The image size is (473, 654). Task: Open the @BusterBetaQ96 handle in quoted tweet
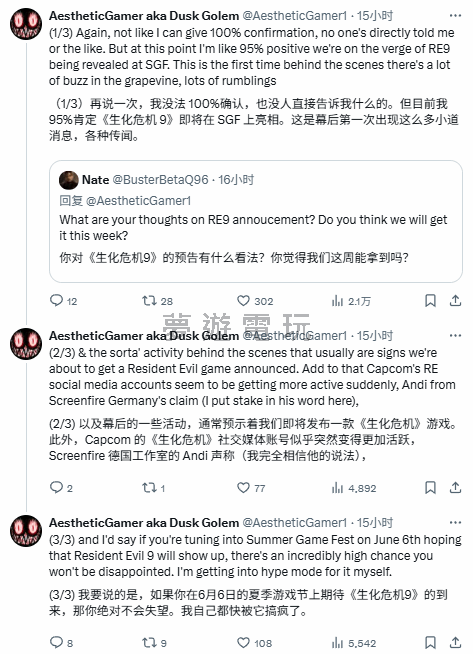161,180
